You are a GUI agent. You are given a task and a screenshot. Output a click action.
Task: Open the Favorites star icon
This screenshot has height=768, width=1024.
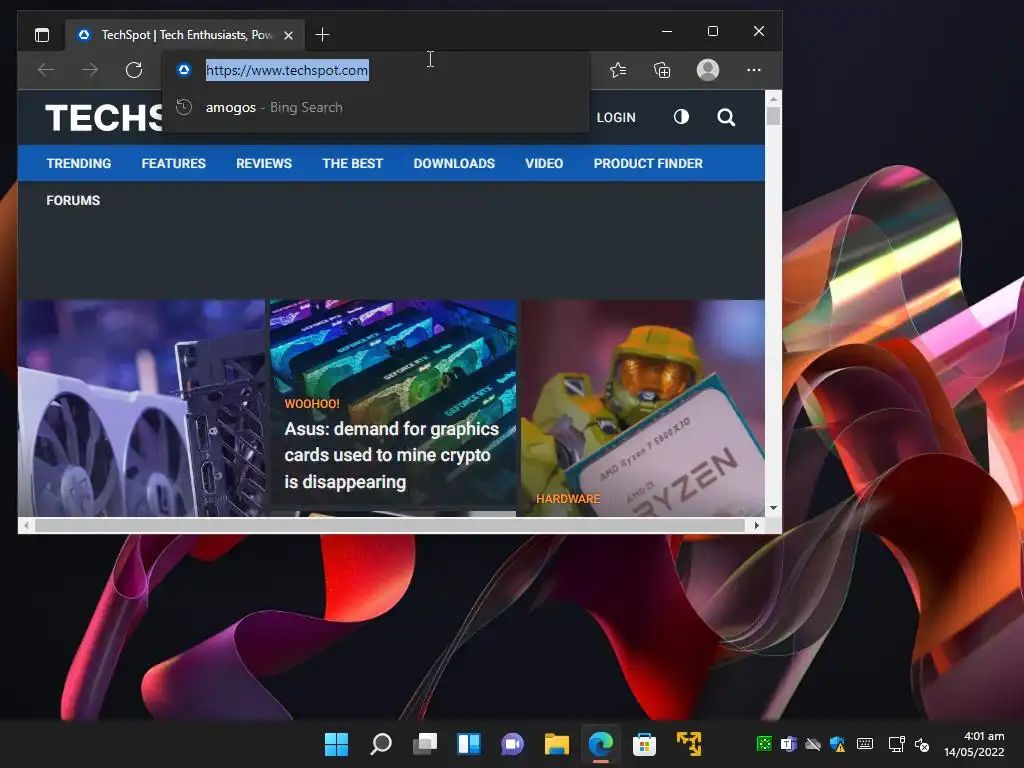point(618,70)
